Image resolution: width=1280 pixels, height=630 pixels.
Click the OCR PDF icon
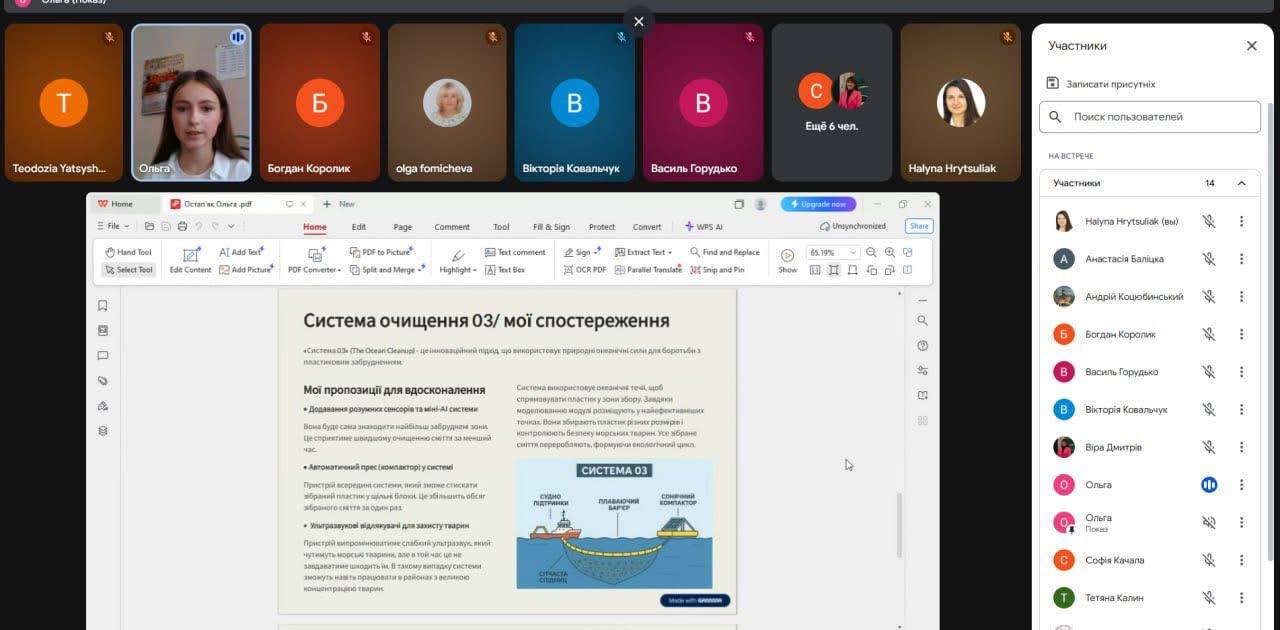(x=584, y=270)
